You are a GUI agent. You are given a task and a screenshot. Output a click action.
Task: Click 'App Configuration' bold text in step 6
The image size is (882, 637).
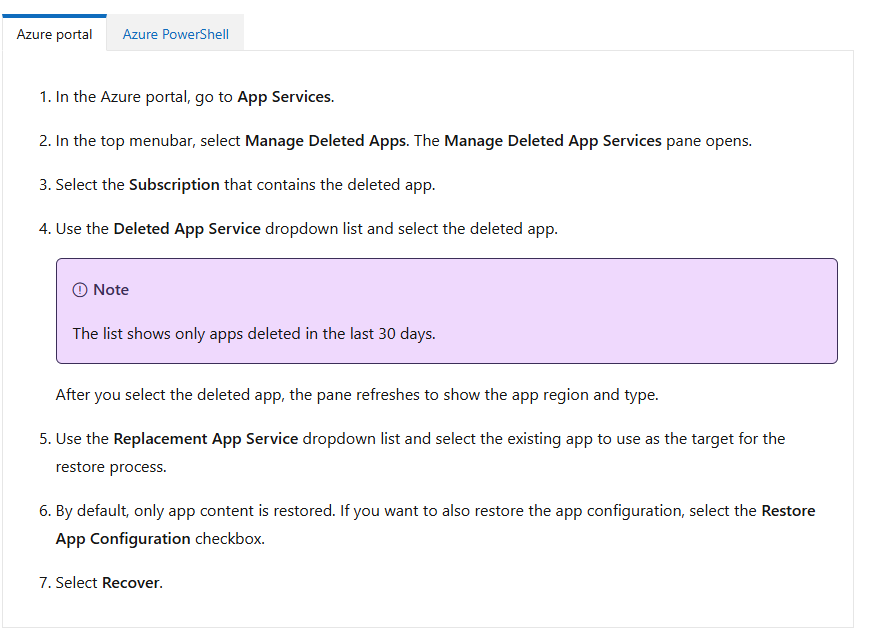[123, 539]
